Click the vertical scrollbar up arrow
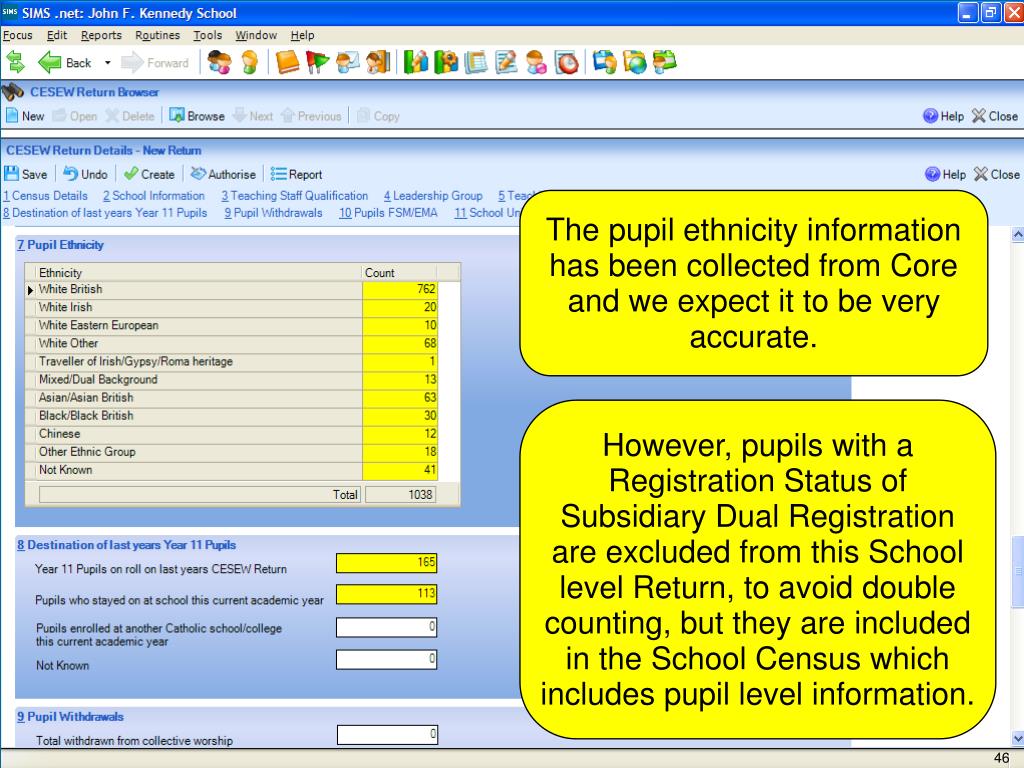 point(1017,234)
